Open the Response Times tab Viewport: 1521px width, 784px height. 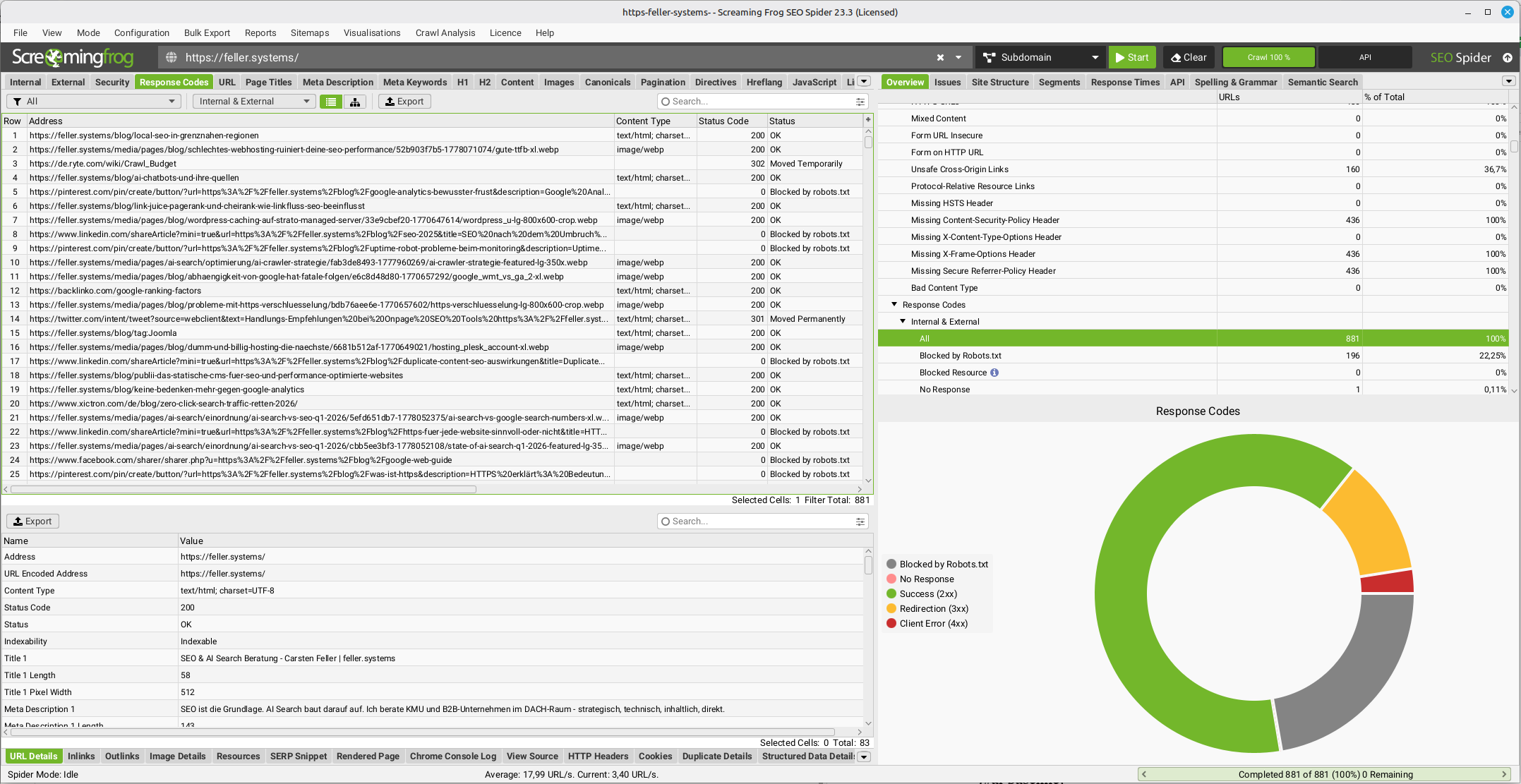point(1125,82)
